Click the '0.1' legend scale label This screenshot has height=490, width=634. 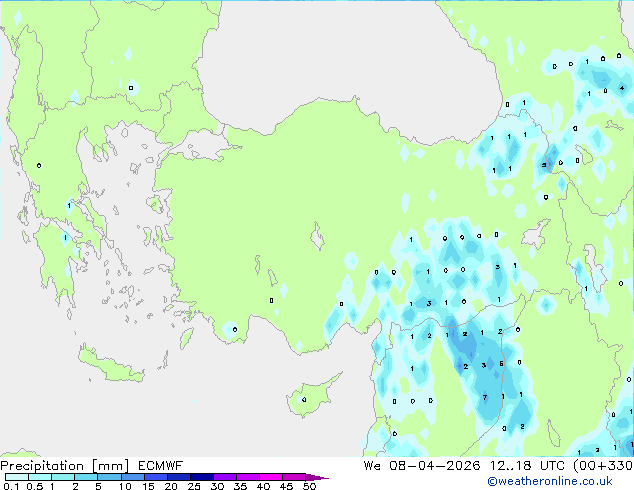(11, 486)
